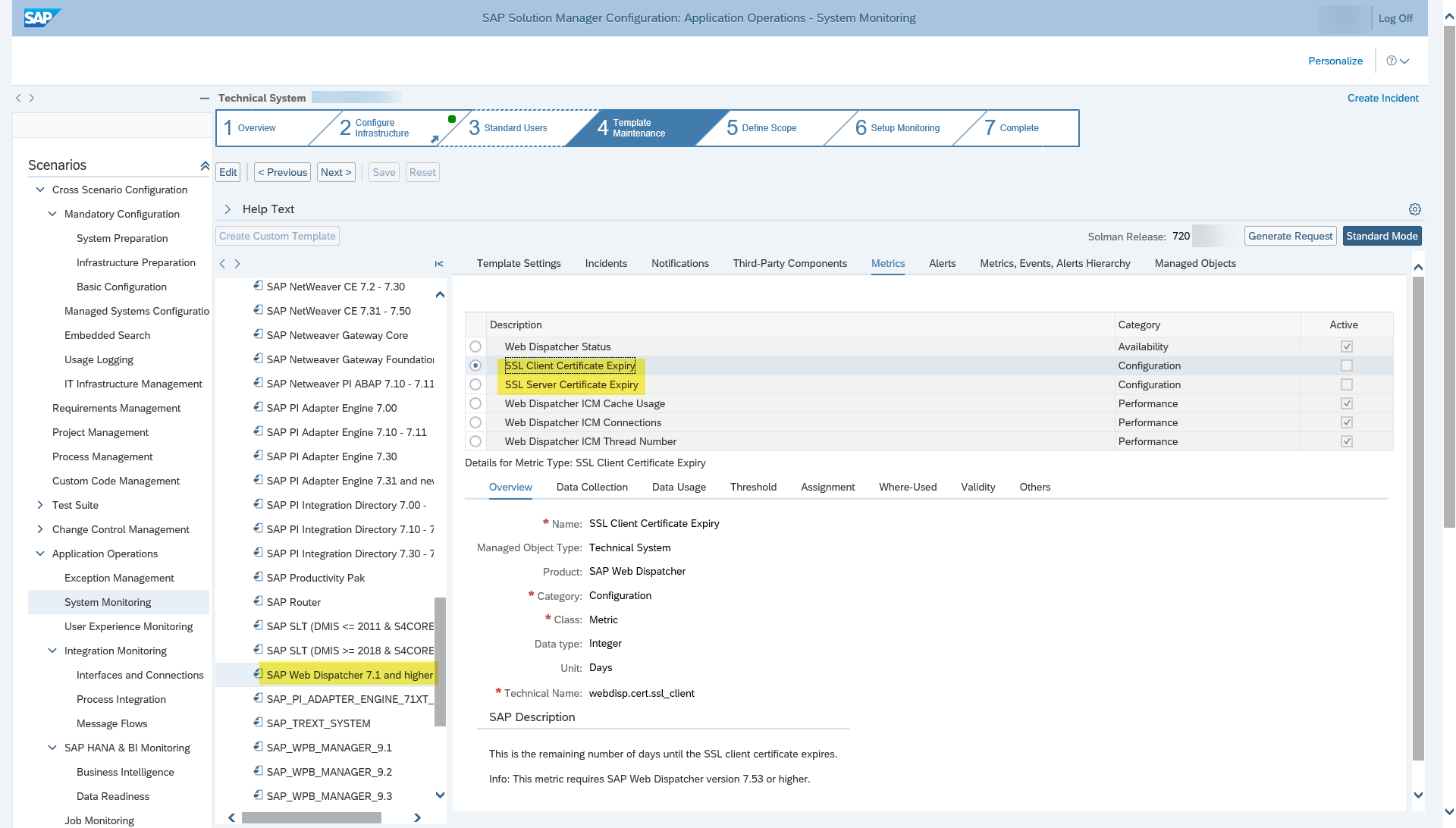Click template list horizontal scrollbar thumb
The height and width of the screenshot is (828, 1456).
[311, 817]
